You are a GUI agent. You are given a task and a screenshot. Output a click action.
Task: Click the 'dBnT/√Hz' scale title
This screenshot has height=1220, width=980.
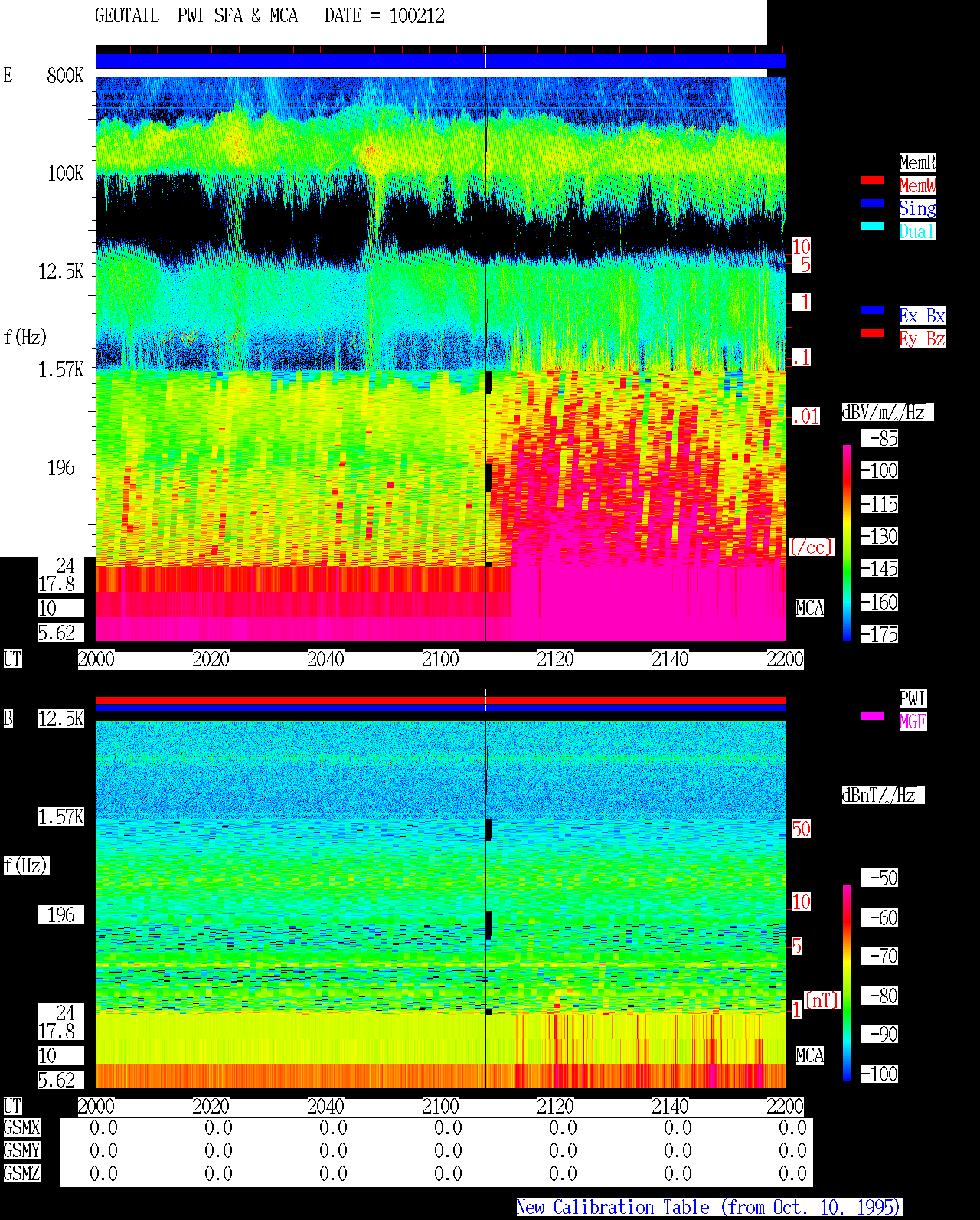click(x=884, y=795)
